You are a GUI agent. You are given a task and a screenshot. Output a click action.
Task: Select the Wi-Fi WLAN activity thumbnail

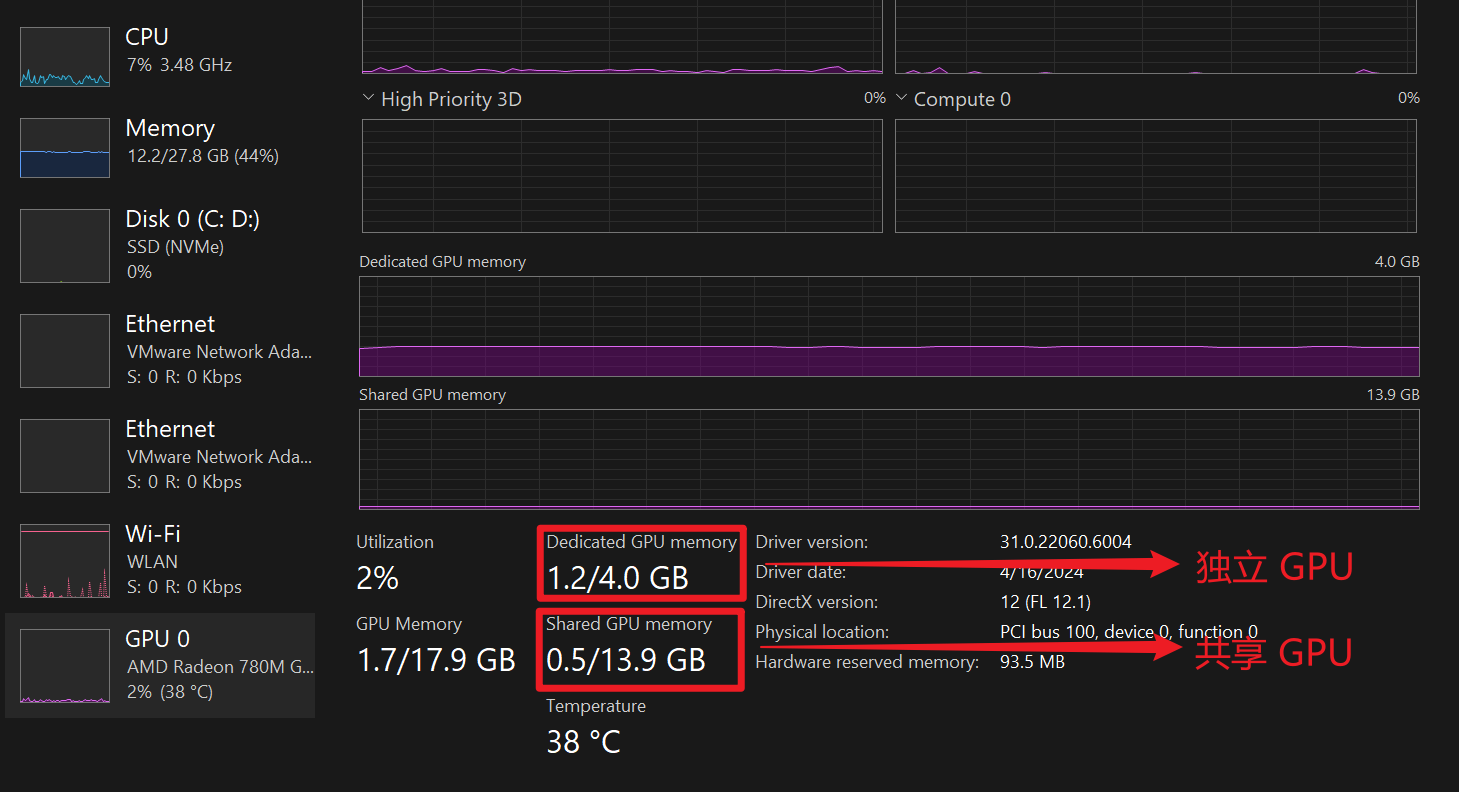point(65,561)
